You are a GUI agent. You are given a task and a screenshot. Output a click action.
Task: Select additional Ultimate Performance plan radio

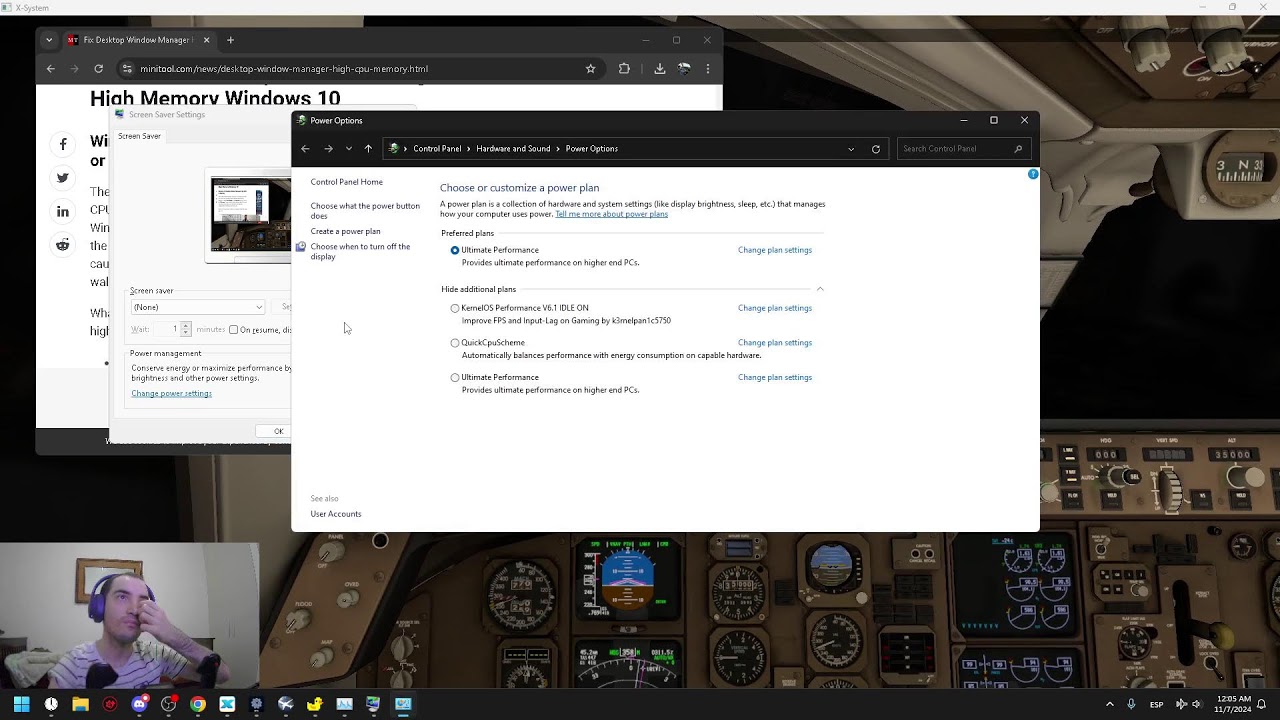click(x=455, y=378)
